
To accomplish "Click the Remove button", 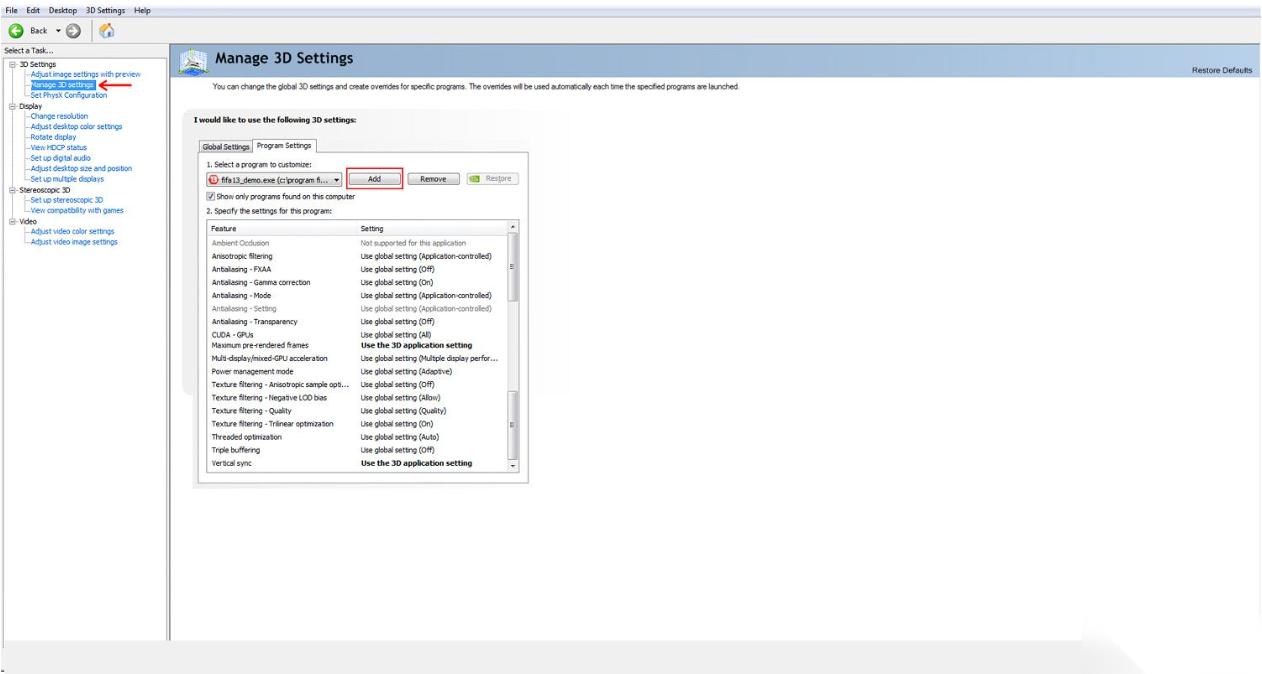I will coord(433,179).
